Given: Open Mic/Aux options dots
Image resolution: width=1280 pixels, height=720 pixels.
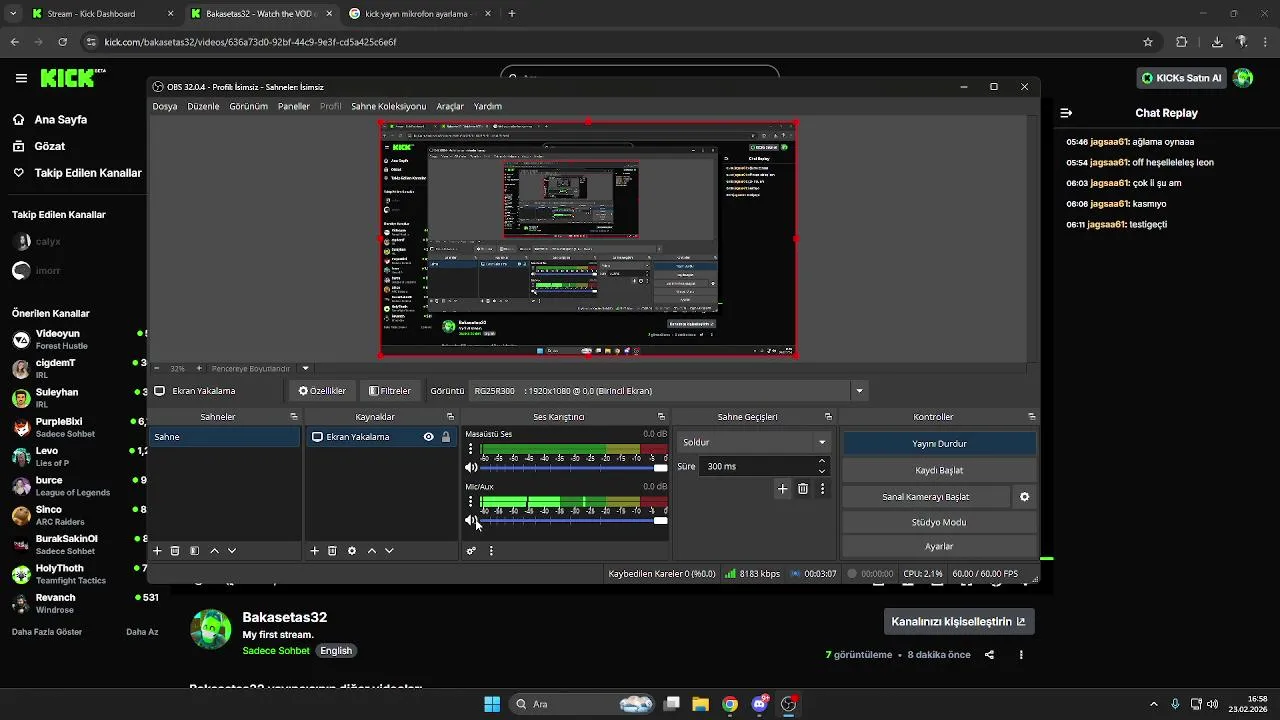Looking at the screenshot, I should [x=471, y=501].
